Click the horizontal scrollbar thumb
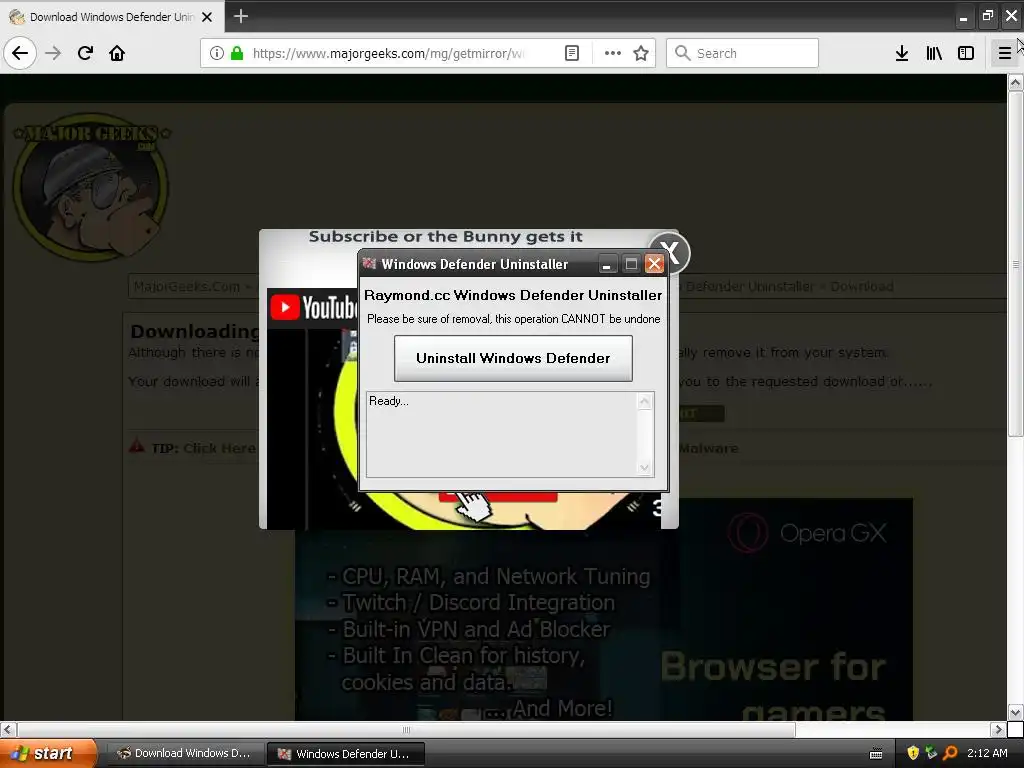 [x=406, y=729]
